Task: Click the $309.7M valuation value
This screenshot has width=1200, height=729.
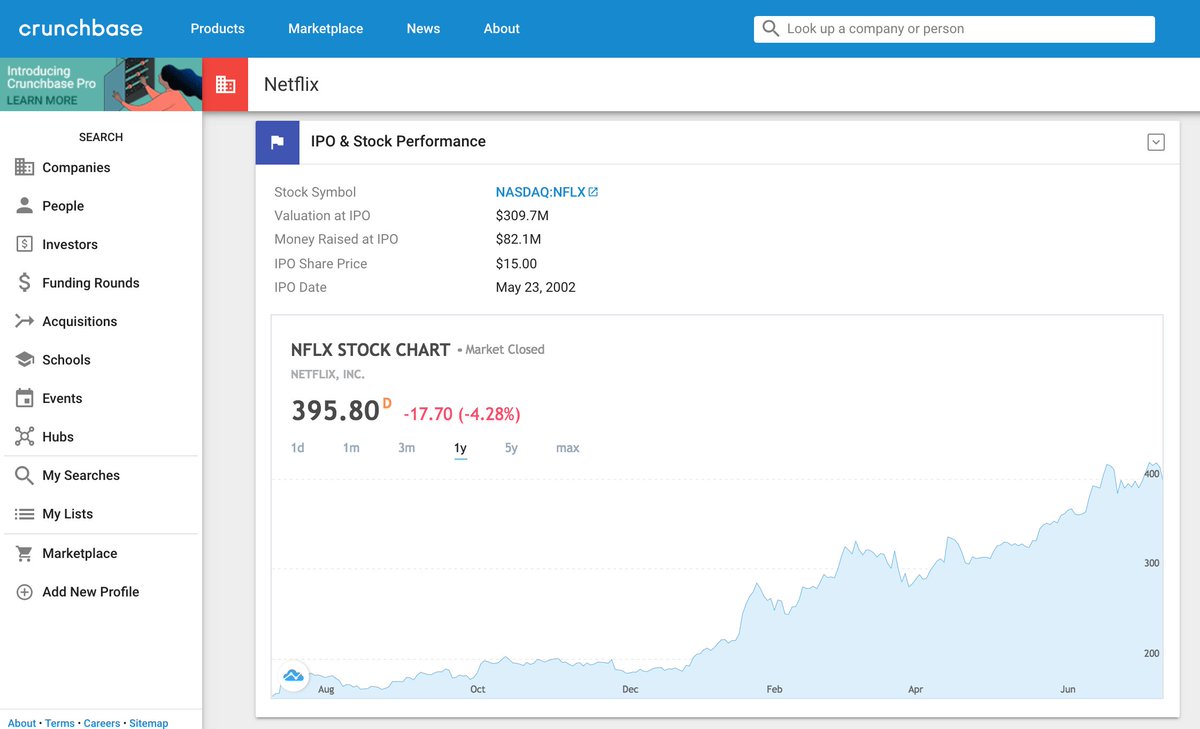Action: point(522,216)
